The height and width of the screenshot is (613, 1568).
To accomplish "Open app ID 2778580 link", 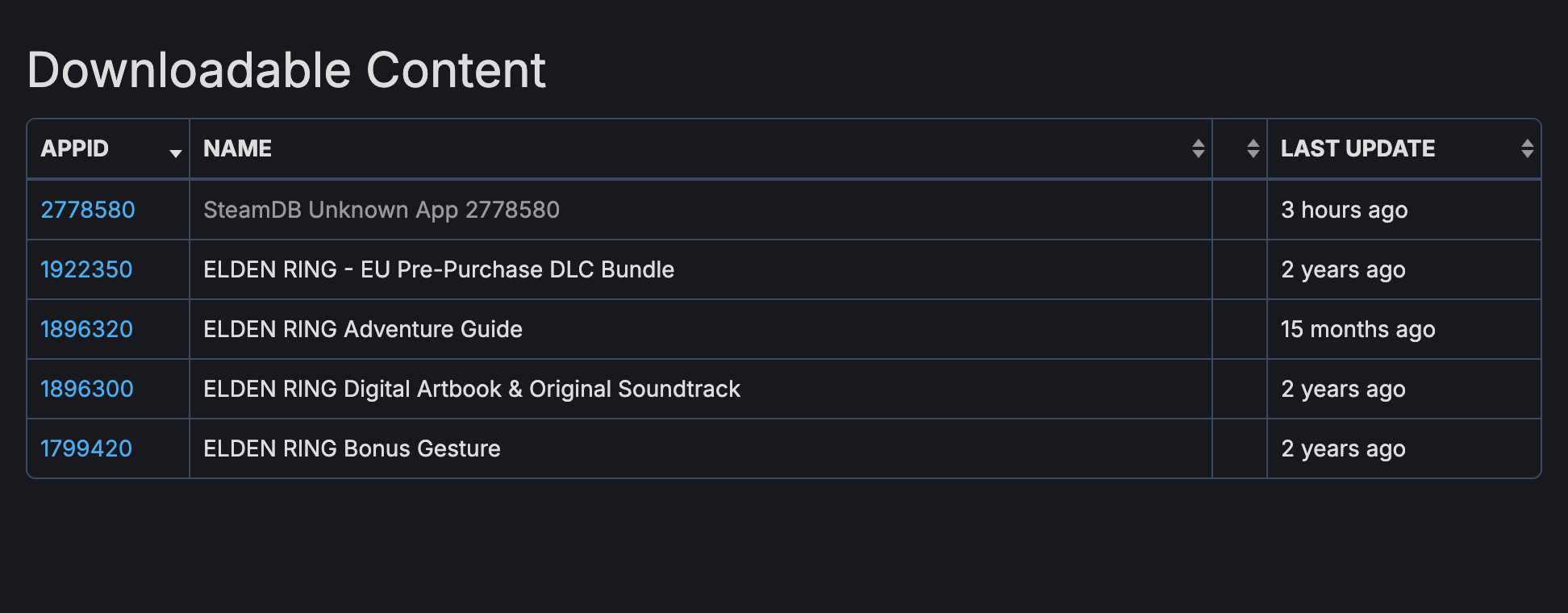I will pyautogui.click(x=88, y=210).
